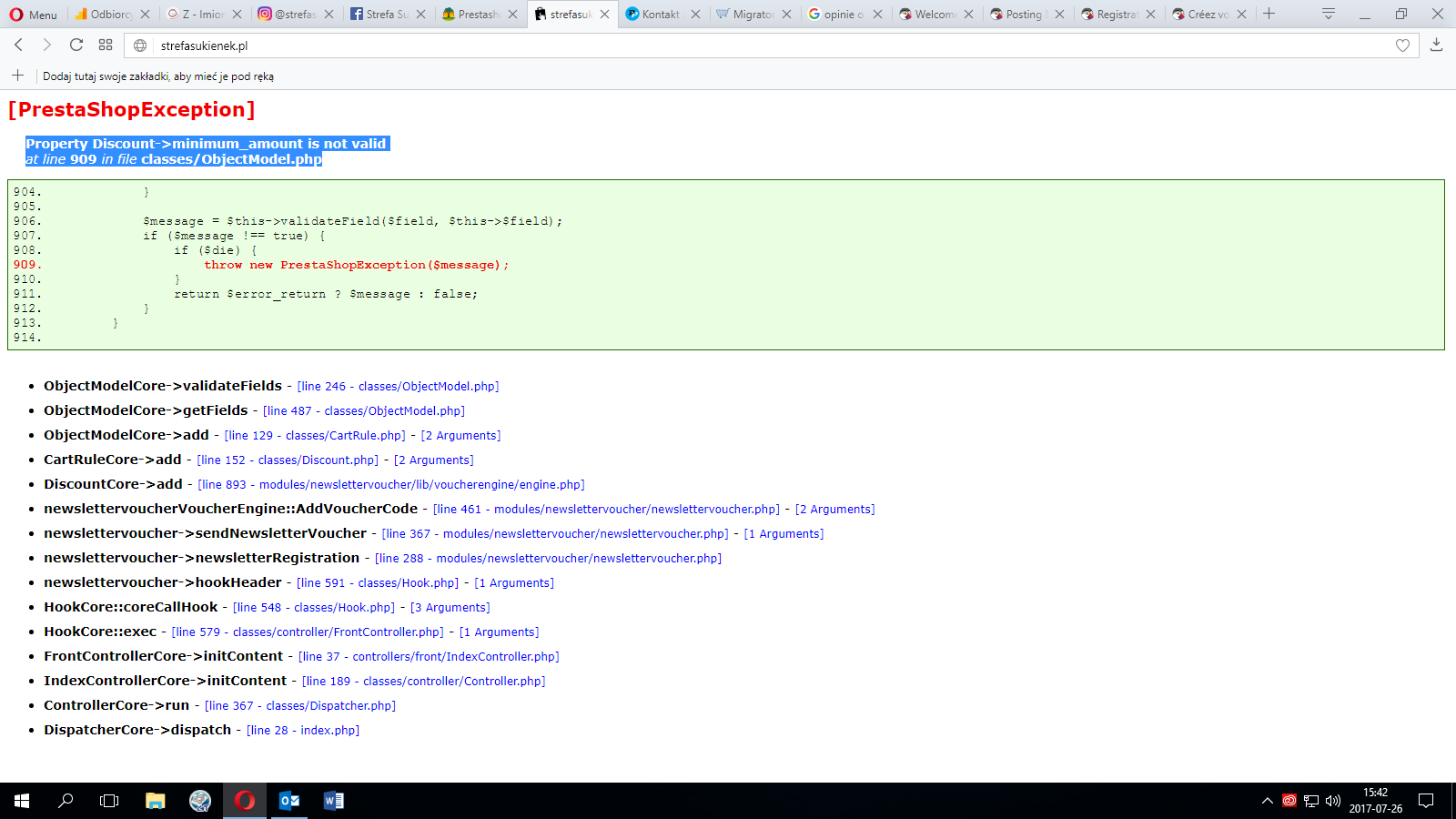Image resolution: width=1456 pixels, height=819 pixels.
Task: Open the line 367 newslettervoucher.php link
Action: pyautogui.click(x=556, y=534)
